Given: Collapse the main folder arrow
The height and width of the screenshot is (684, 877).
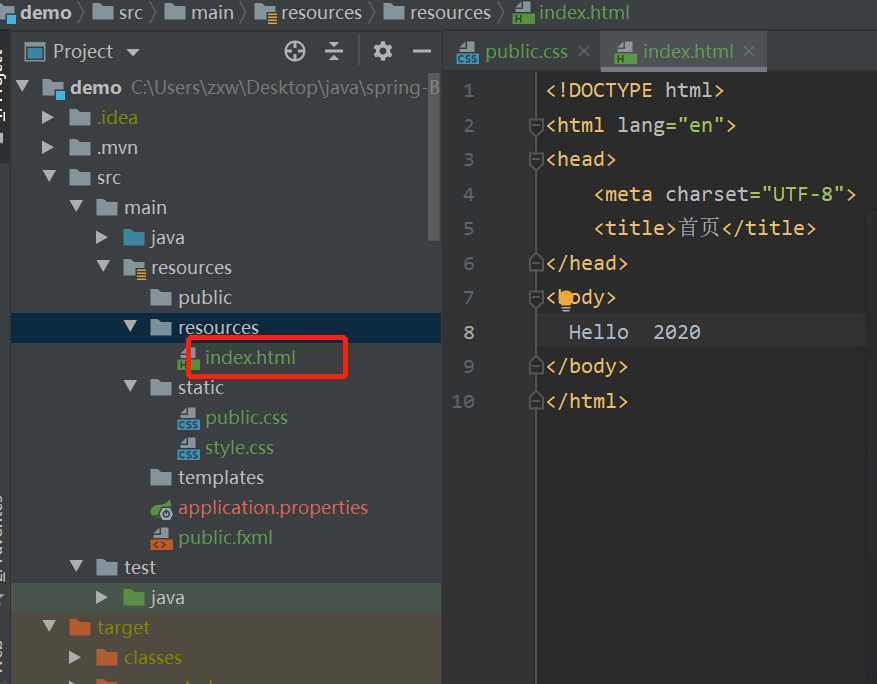Looking at the screenshot, I should click(x=77, y=206).
